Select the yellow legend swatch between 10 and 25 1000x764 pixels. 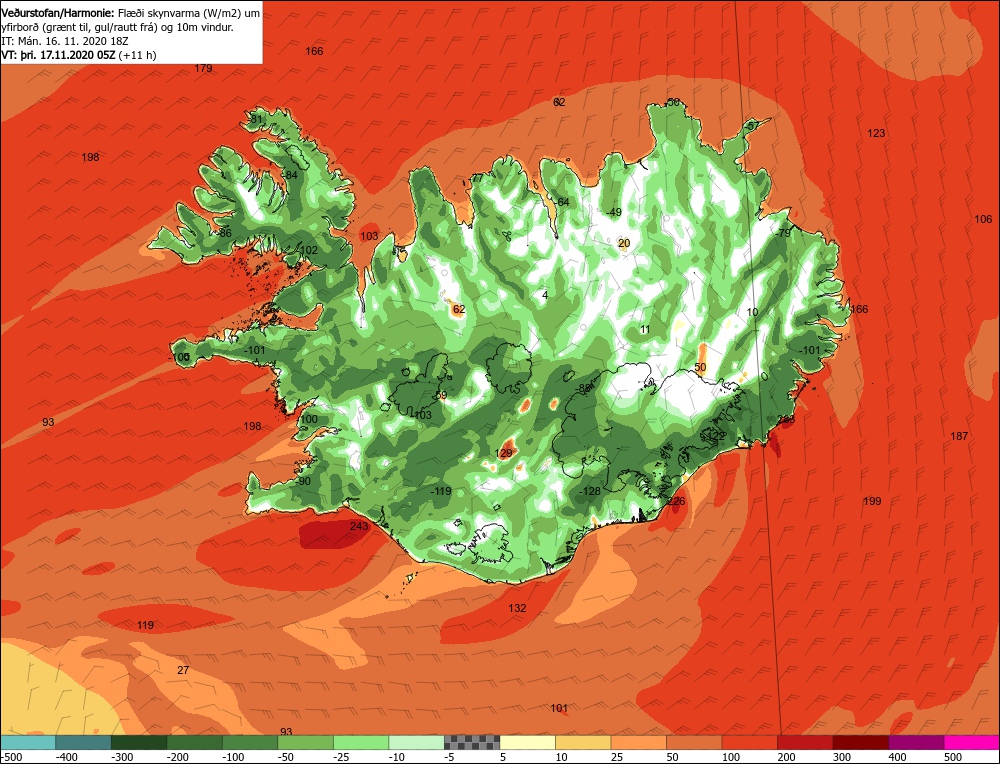[x=582, y=742]
